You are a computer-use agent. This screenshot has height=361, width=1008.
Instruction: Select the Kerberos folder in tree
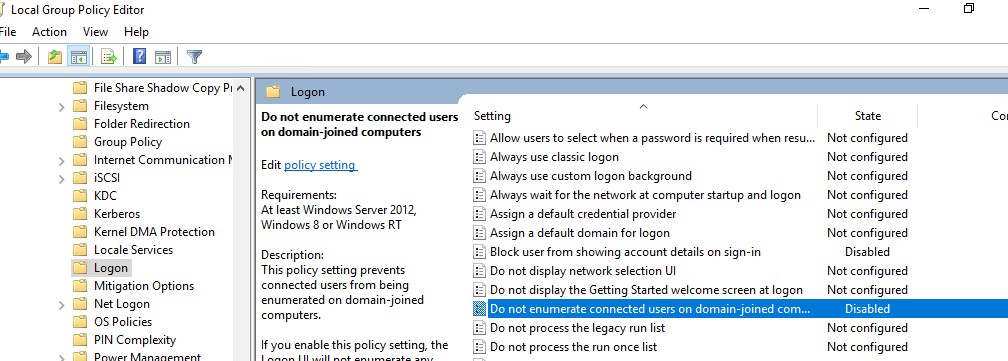116,214
